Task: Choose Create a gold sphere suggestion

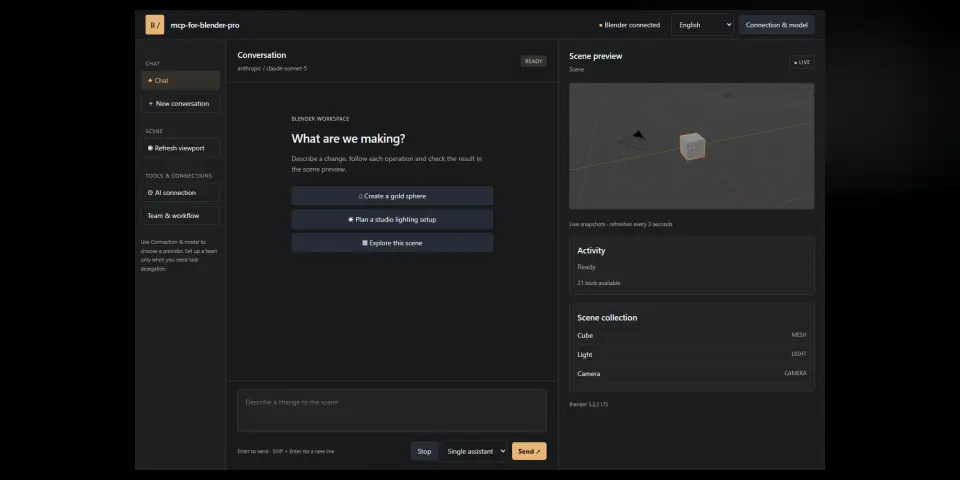Action: click(392, 196)
